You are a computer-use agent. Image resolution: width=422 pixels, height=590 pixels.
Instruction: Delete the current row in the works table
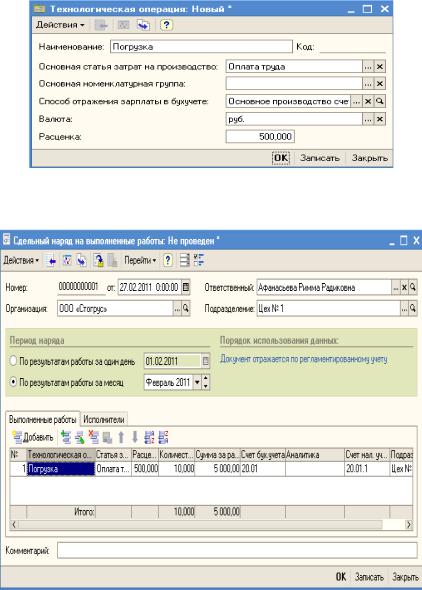[93, 437]
